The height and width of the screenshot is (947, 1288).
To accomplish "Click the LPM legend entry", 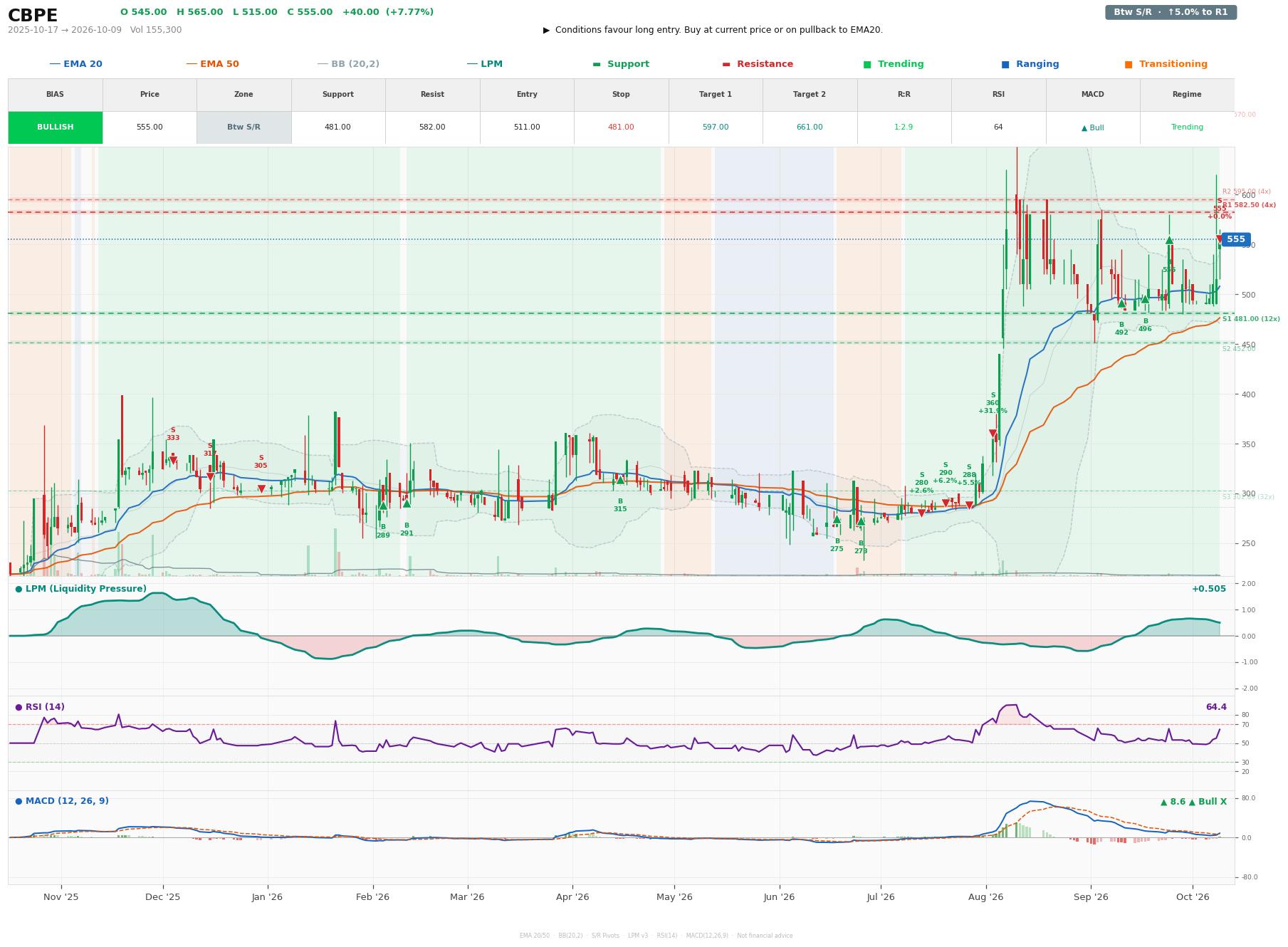I will pyautogui.click(x=484, y=64).
